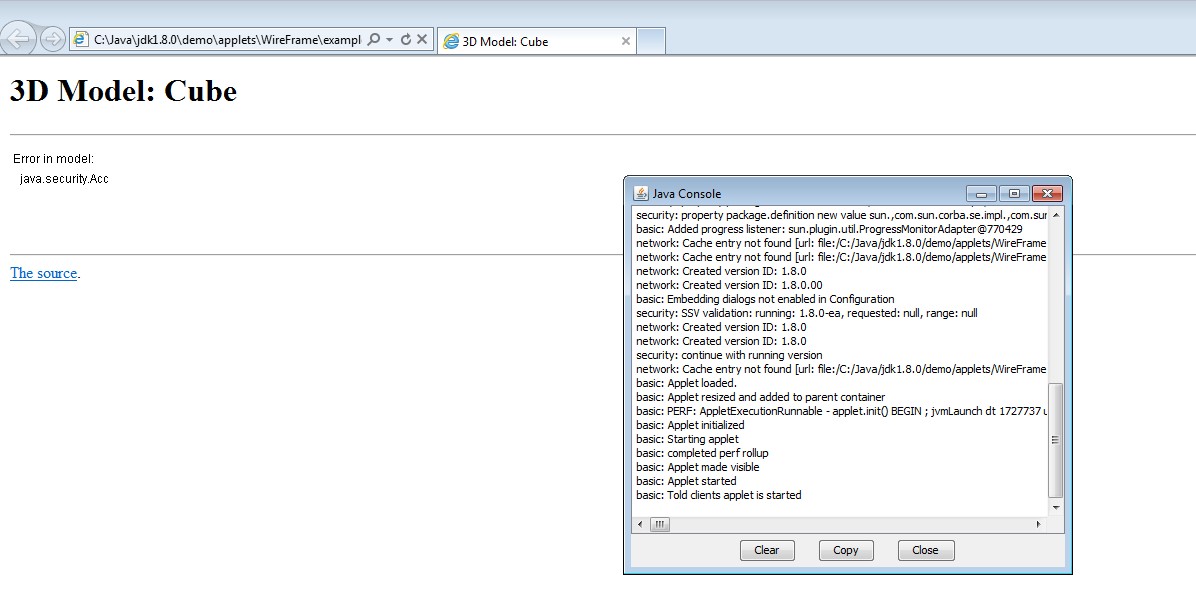Click the IE page icon in address bar

81,40
